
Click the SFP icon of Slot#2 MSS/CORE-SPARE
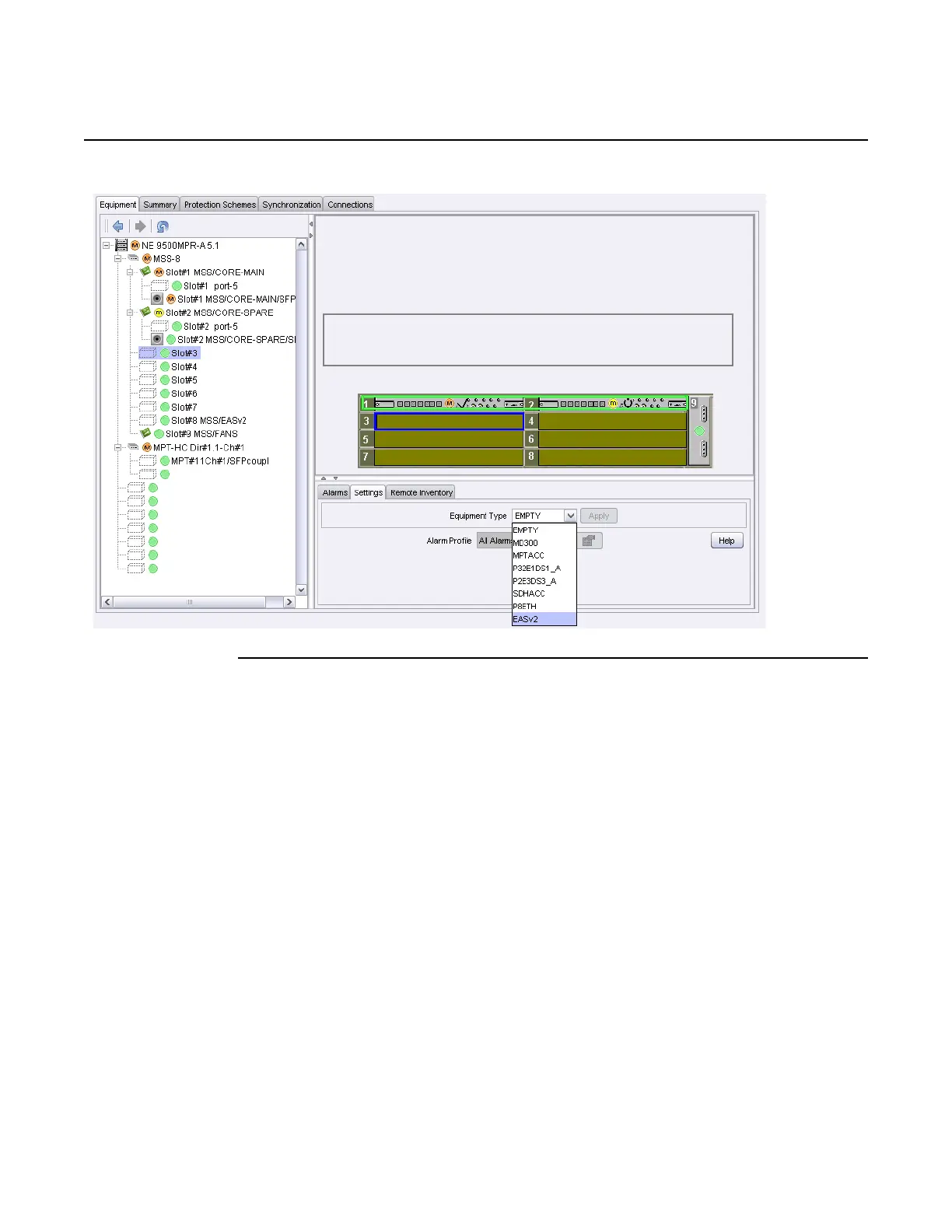[x=157, y=339]
